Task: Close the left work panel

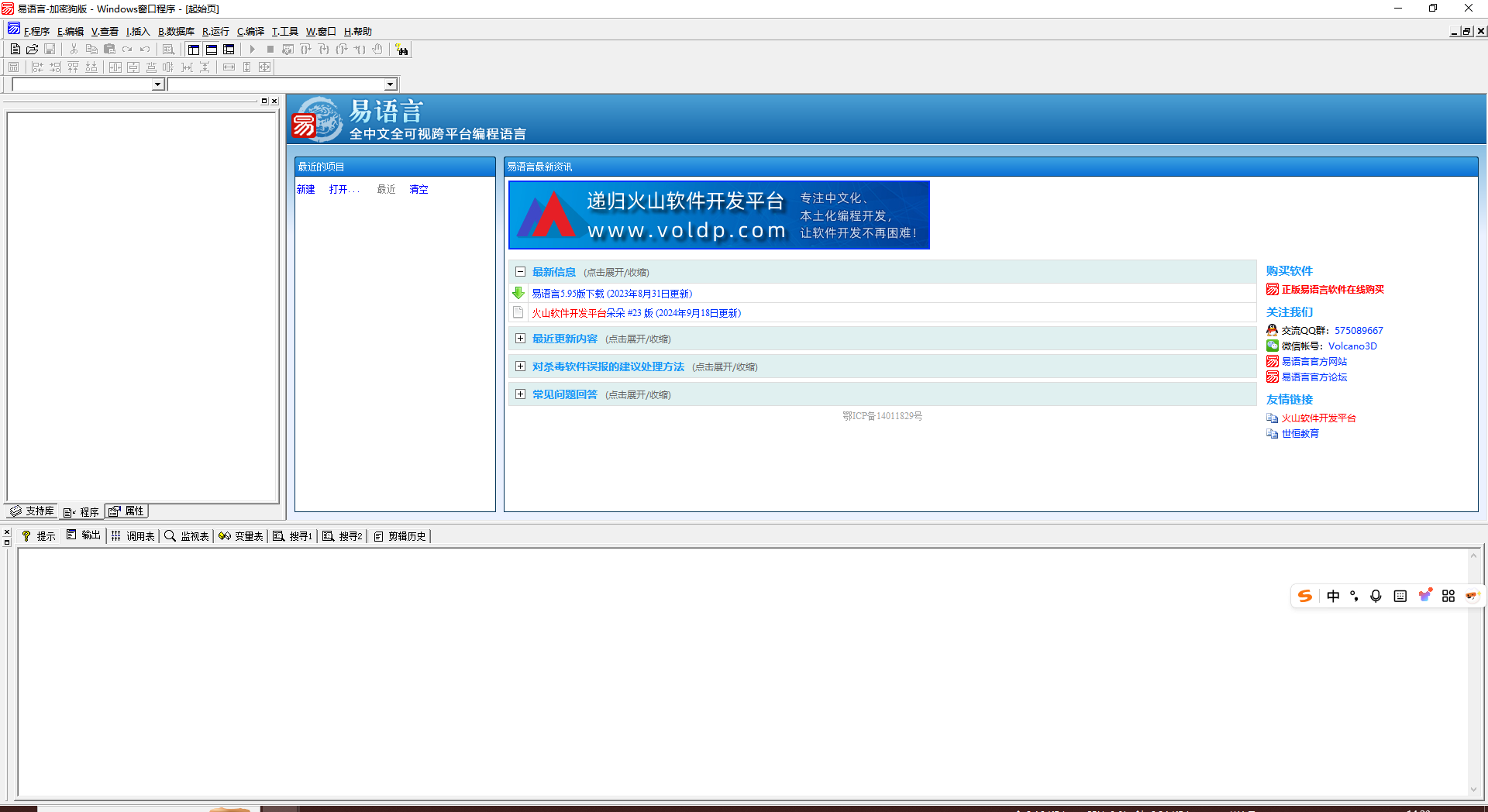Action: coord(274,101)
